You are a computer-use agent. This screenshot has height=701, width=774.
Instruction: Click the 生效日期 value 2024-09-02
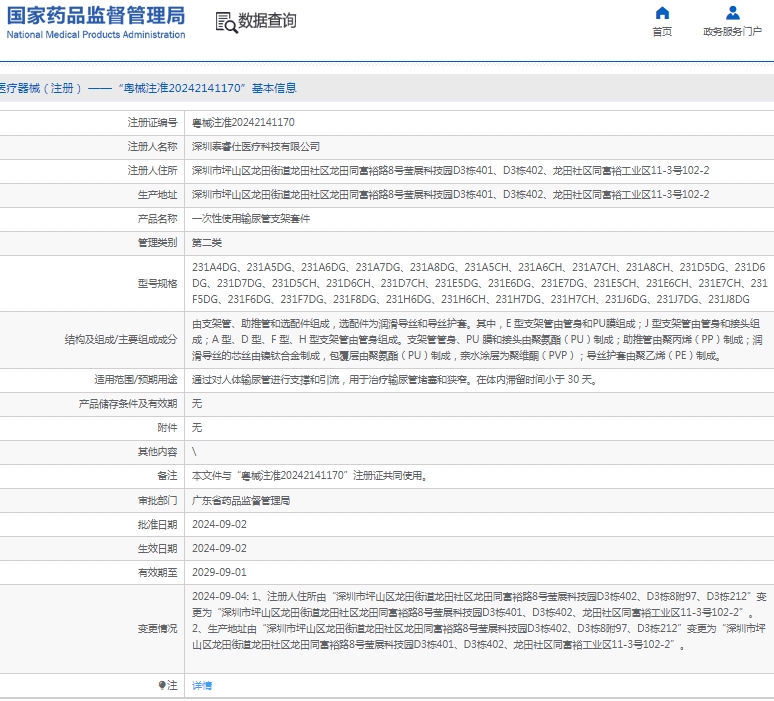tap(219, 548)
